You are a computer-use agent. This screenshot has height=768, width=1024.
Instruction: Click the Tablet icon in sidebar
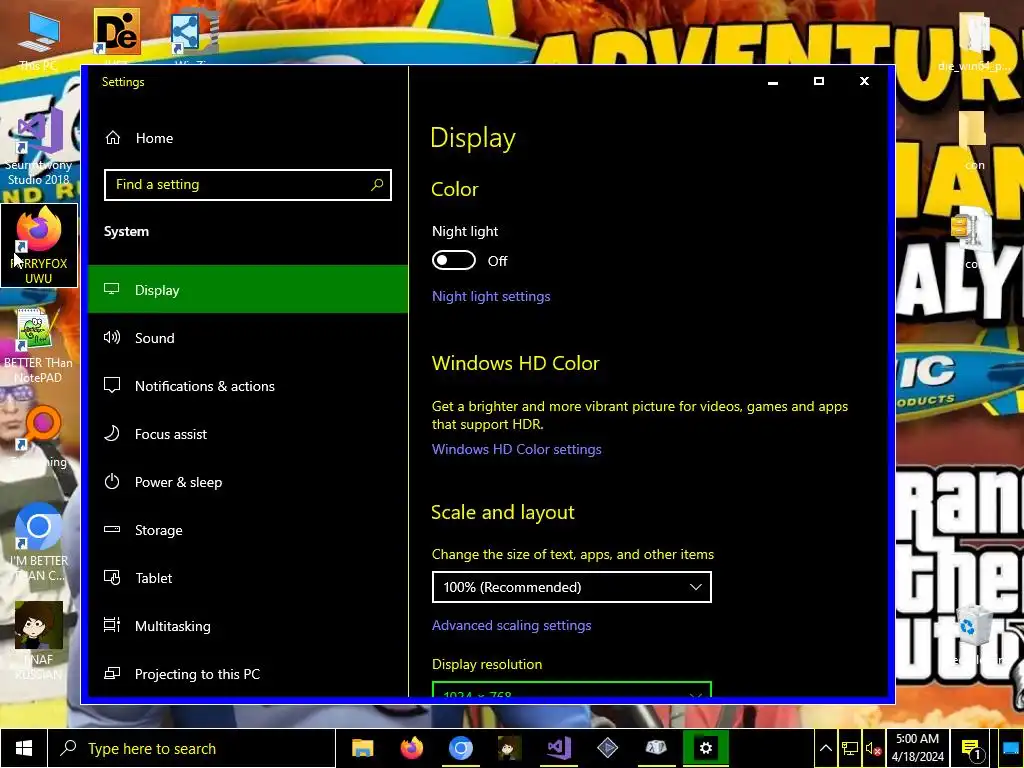click(112, 577)
